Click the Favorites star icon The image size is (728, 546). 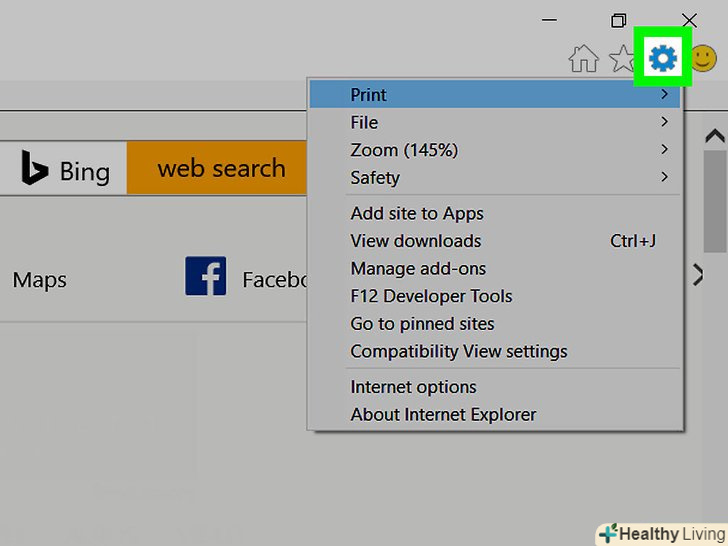point(622,59)
